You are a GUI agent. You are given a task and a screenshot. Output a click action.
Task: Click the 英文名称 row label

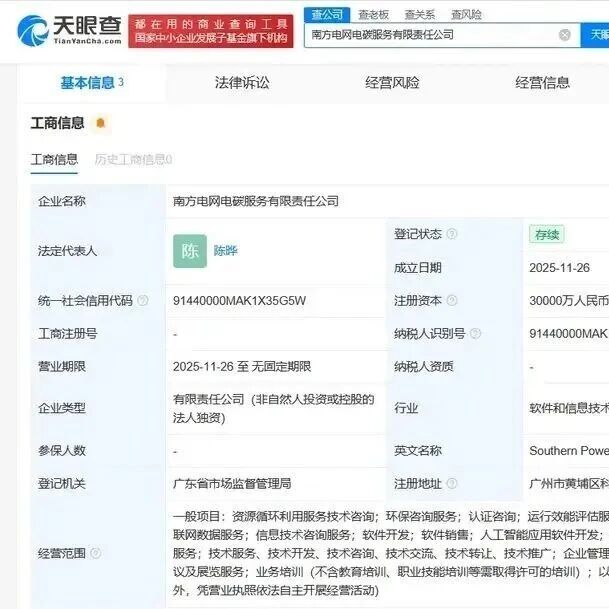[418, 451]
